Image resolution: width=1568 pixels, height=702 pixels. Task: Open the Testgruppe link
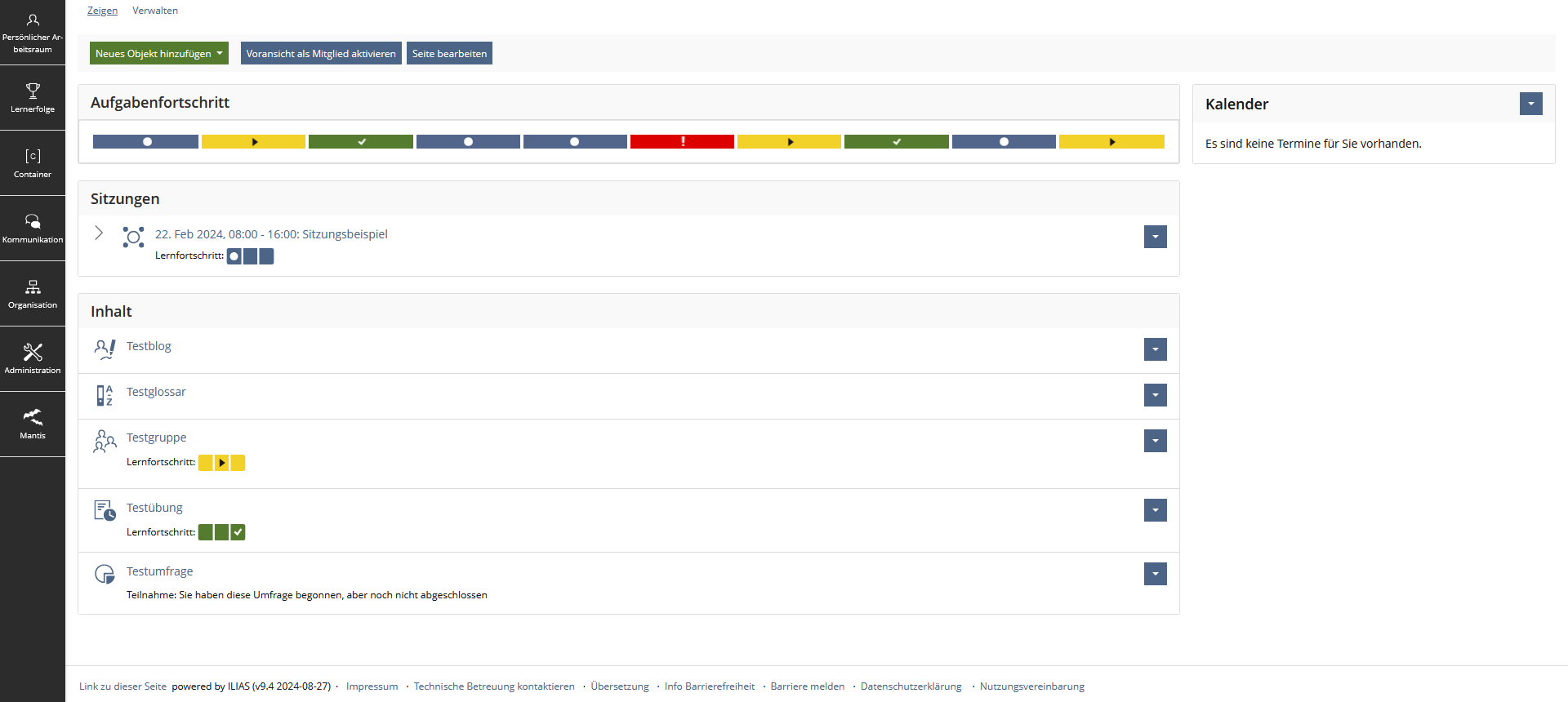(x=156, y=438)
